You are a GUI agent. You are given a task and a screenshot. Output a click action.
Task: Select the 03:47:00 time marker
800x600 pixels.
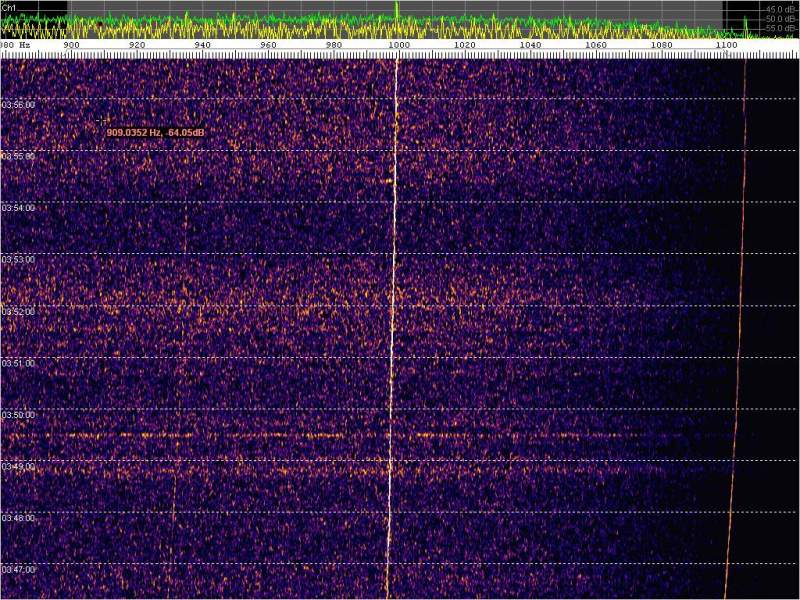pos(19,569)
